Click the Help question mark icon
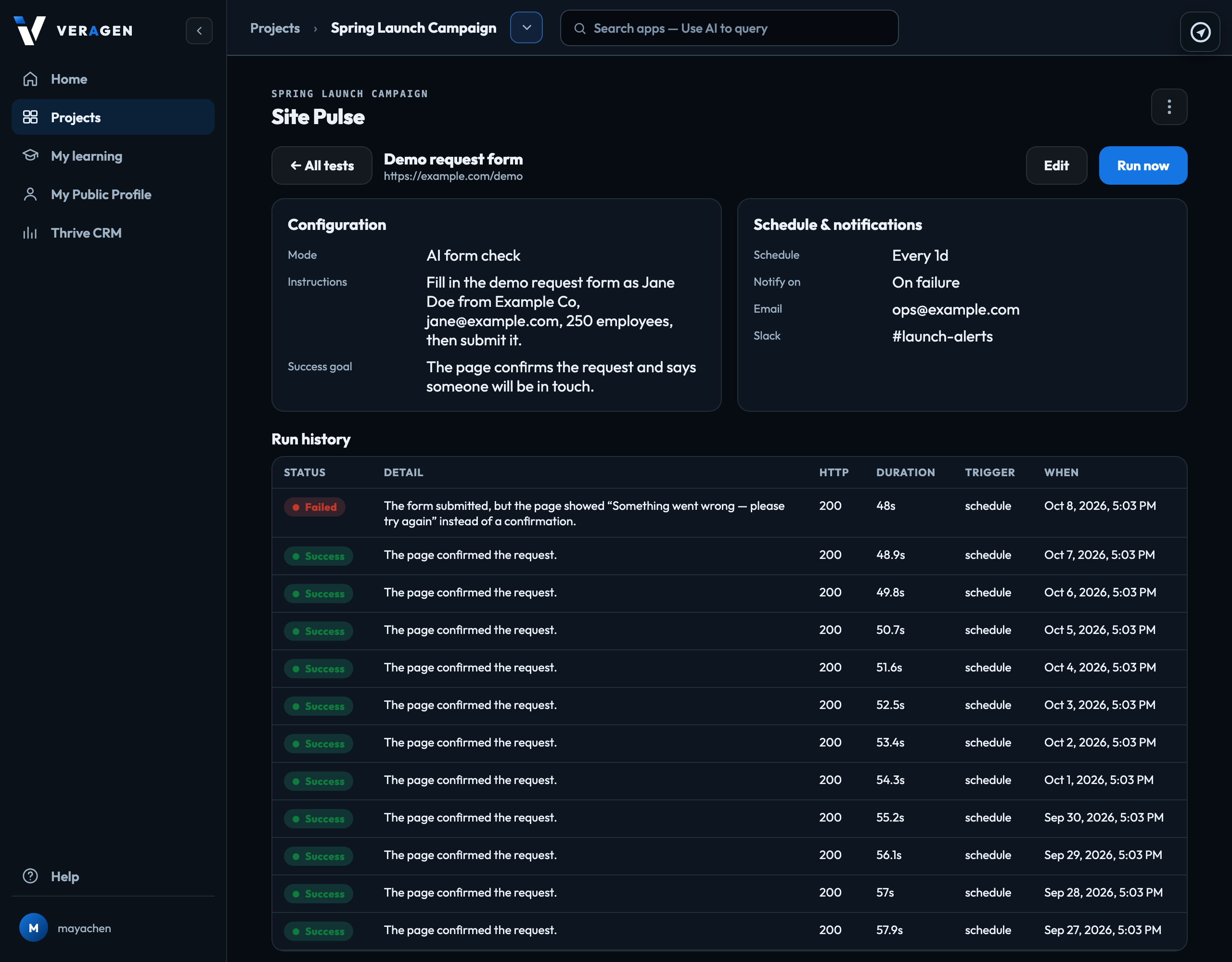1232x962 pixels. (30, 876)
